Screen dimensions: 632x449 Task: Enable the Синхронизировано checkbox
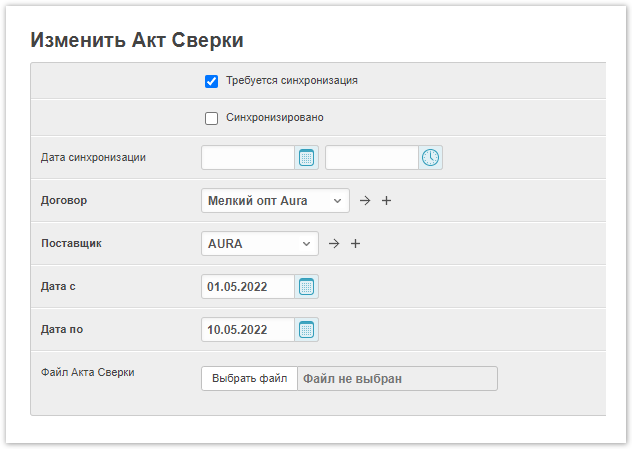(x=211, y=118)
